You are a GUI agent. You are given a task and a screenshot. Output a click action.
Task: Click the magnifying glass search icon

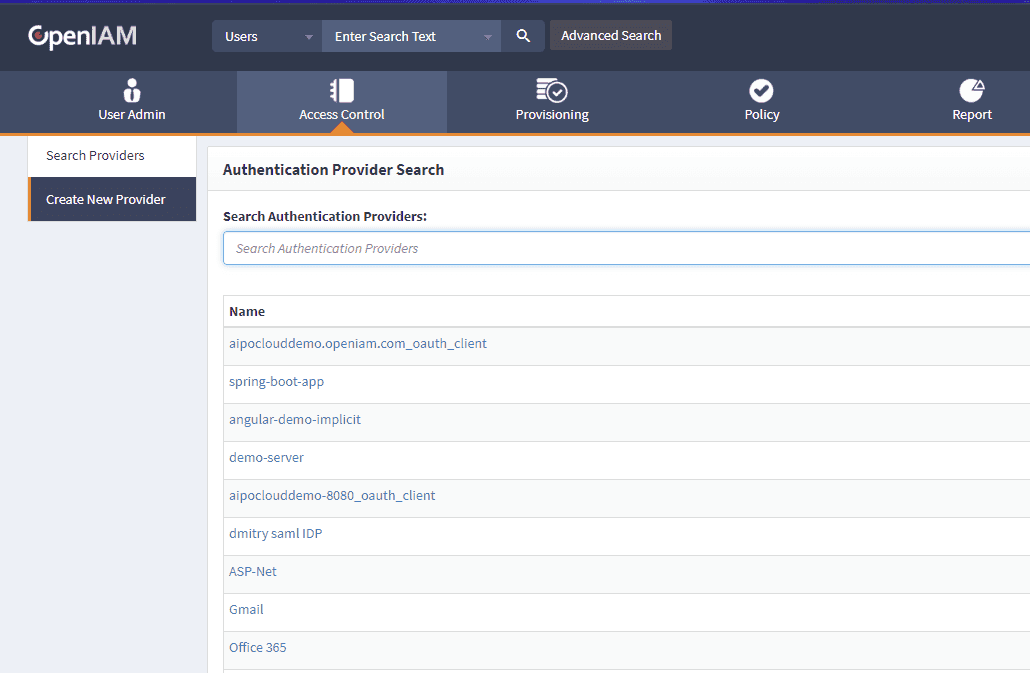[x=523, y=36]
